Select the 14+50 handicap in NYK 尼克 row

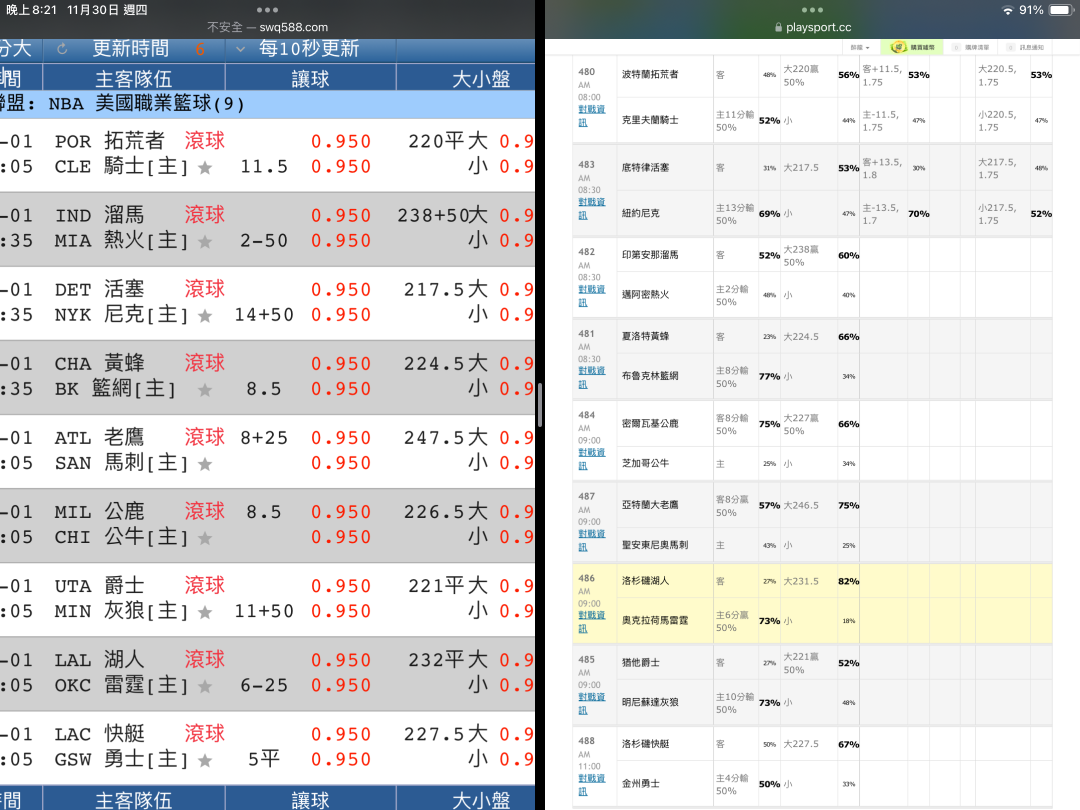click(x=264, y=315)
